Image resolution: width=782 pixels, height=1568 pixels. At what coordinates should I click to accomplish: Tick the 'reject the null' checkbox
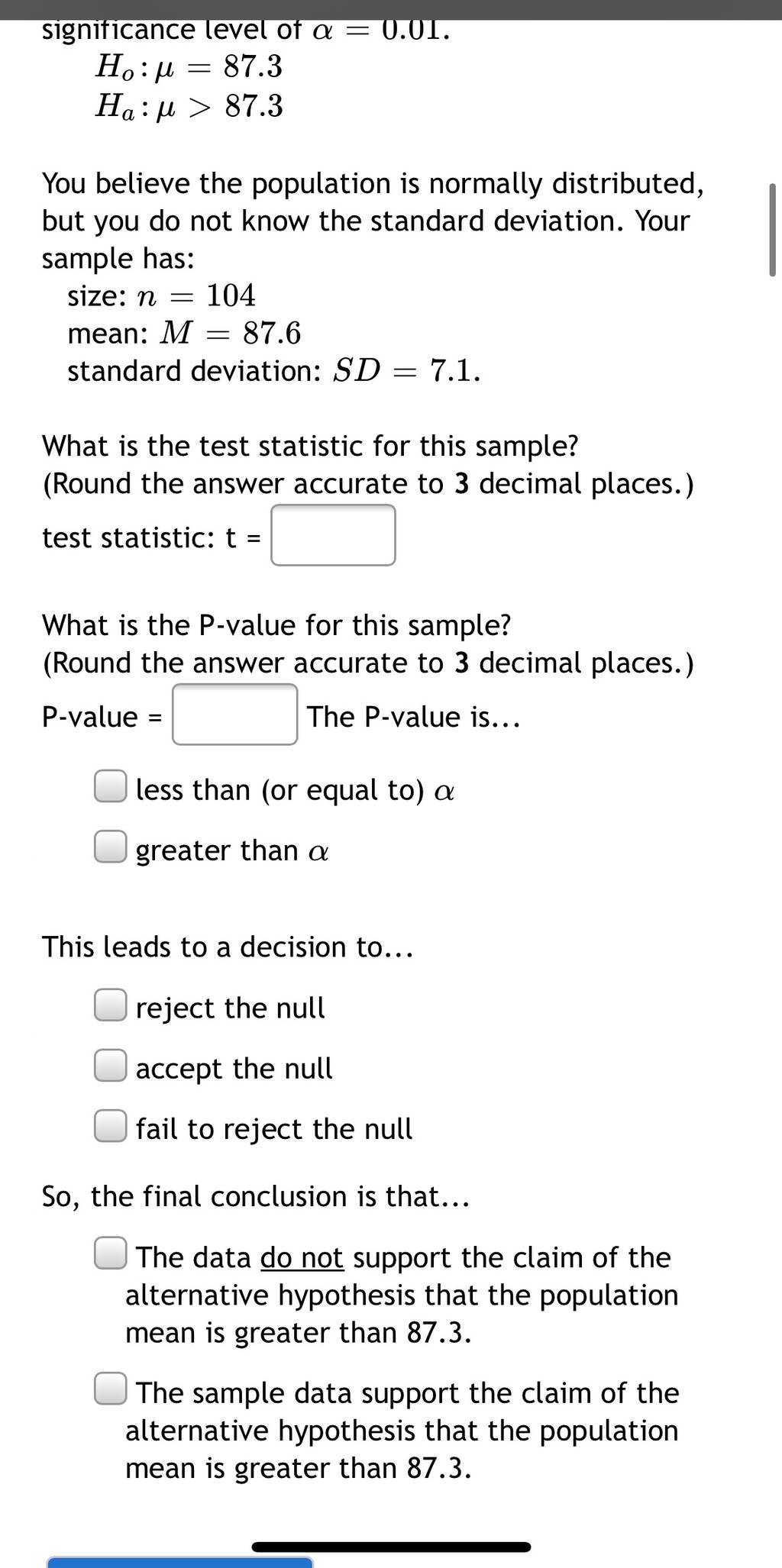pos(111,1005)
